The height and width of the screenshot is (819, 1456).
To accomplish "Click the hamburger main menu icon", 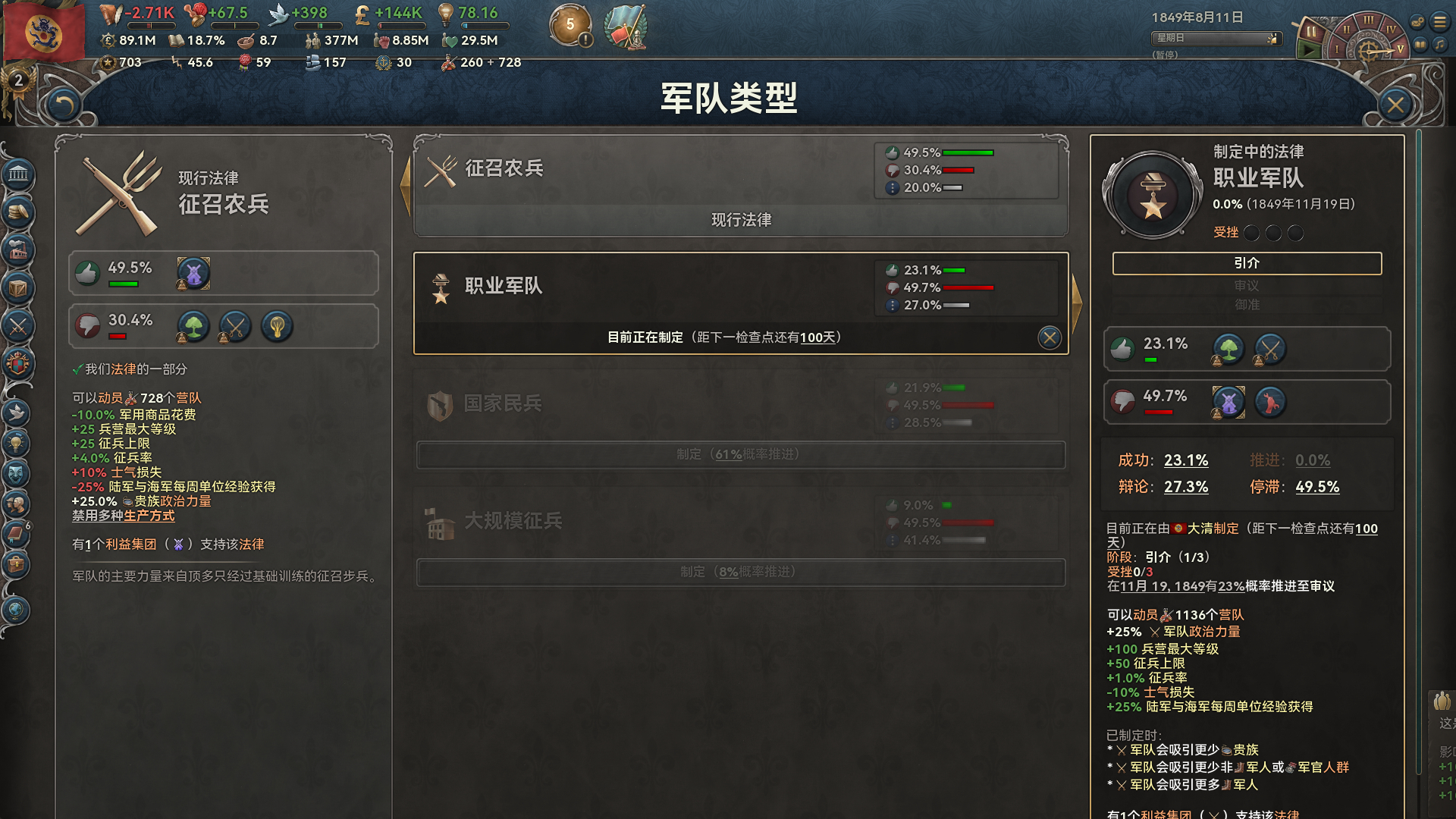I will [1439, 21].
